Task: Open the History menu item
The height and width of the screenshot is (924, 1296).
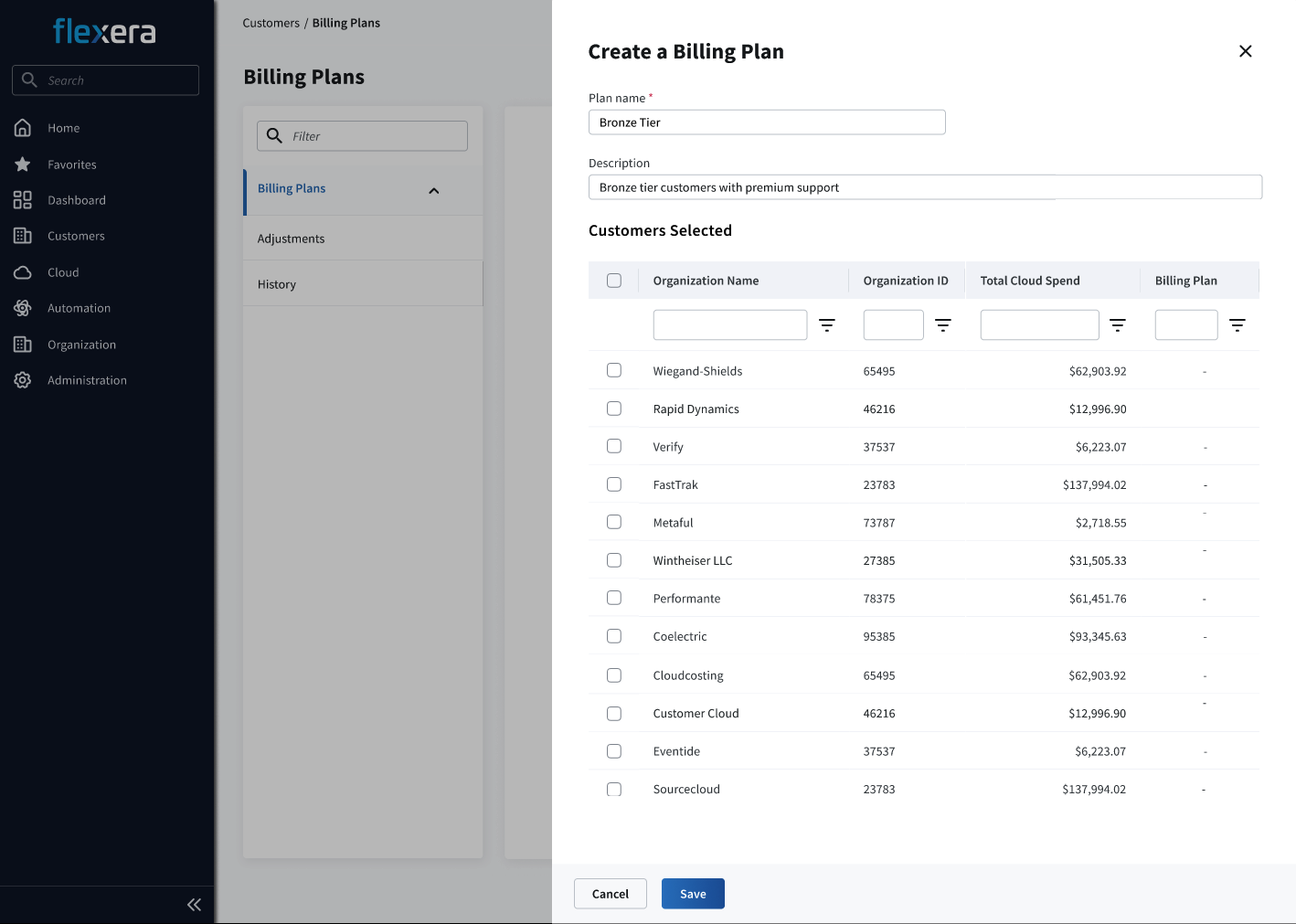Action: click(x=277, y=284)
